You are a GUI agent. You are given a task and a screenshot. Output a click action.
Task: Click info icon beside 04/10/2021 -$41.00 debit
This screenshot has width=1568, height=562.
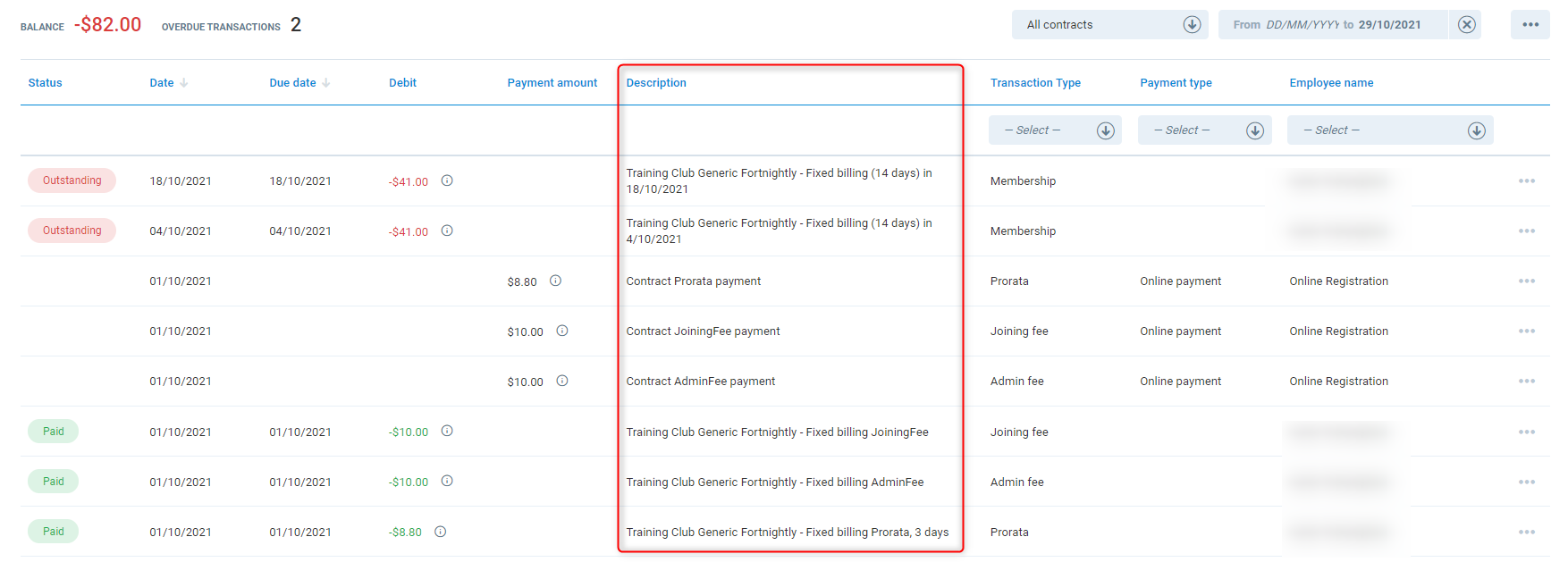pyautogui.click(x=447, y=231)
